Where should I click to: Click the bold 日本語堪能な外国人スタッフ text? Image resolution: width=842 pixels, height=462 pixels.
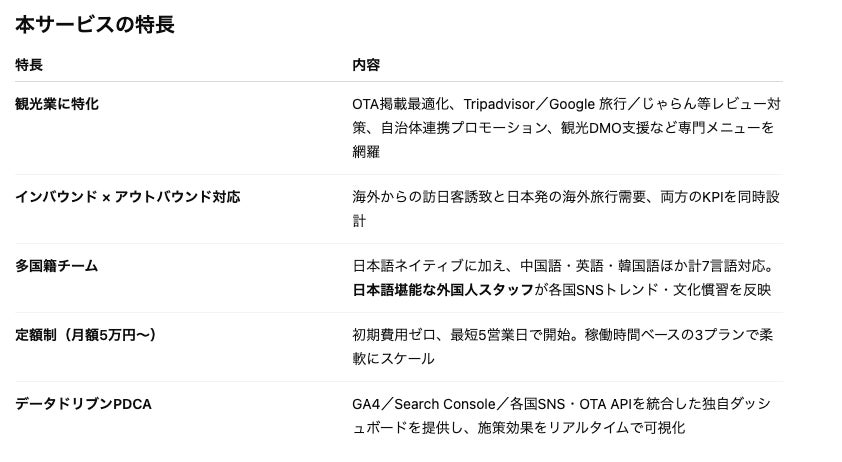[443, 290]
